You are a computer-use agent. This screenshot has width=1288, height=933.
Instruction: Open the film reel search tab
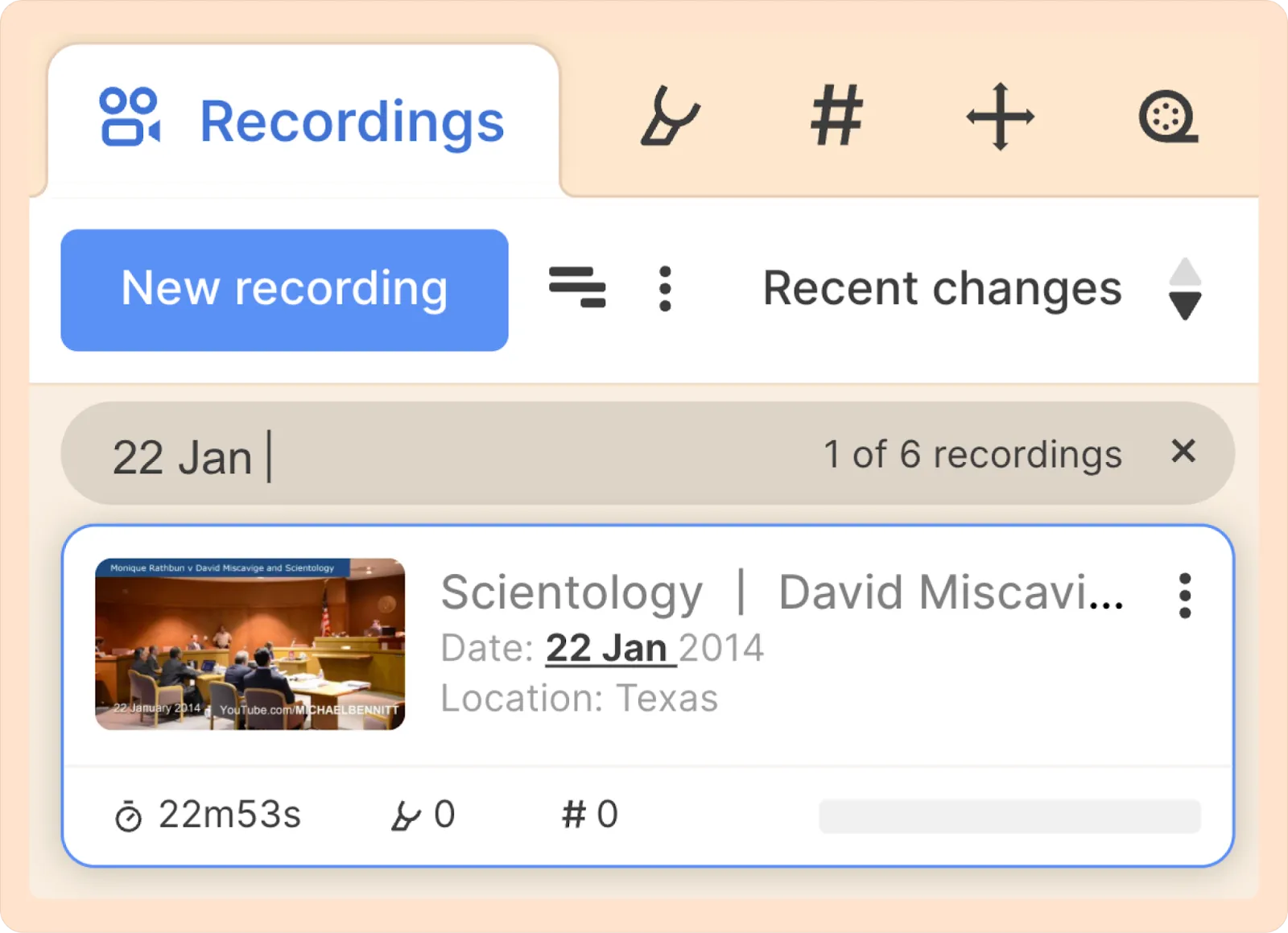[1168, 118]
